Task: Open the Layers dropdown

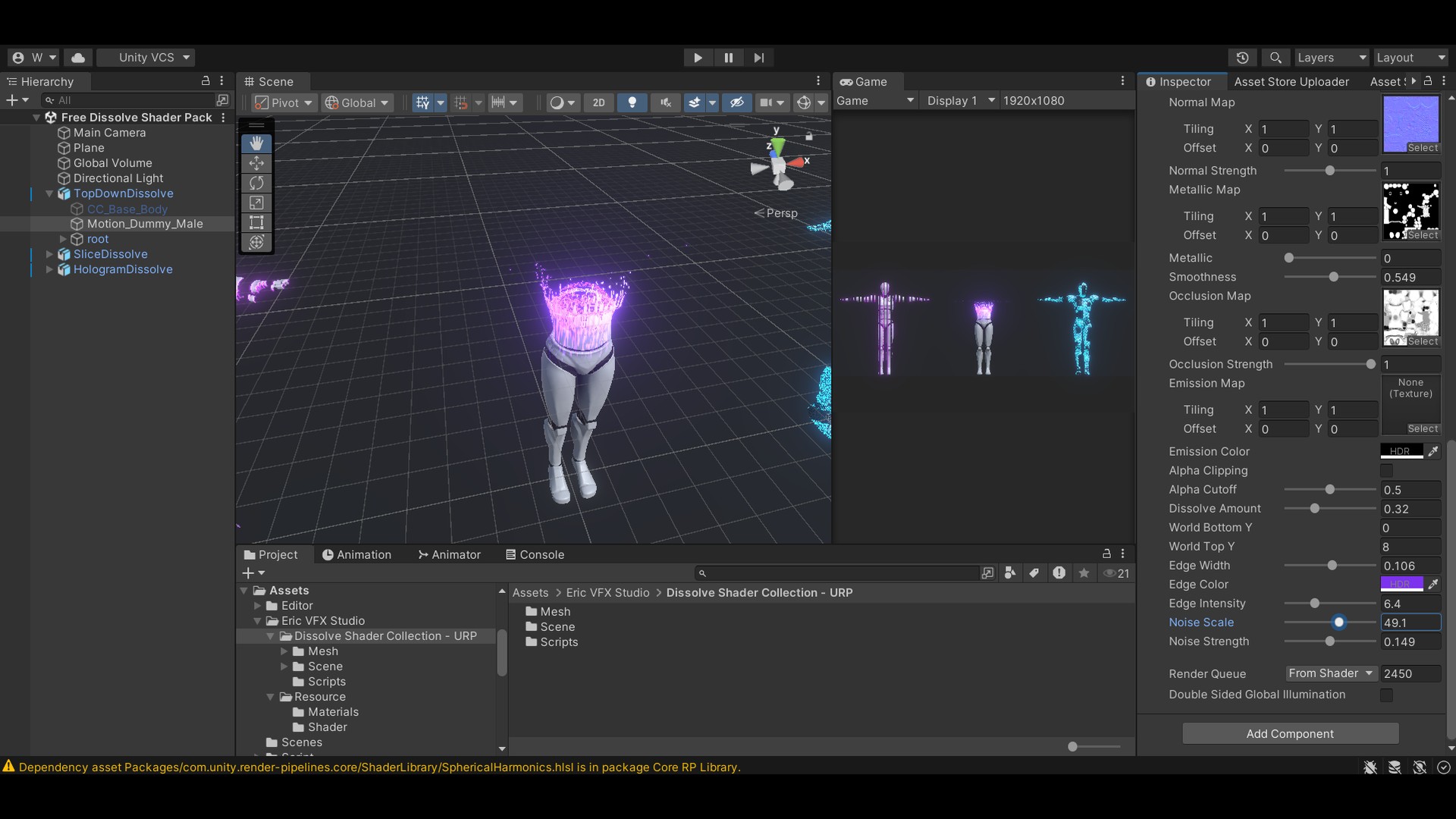Action: pos(1331,58)
